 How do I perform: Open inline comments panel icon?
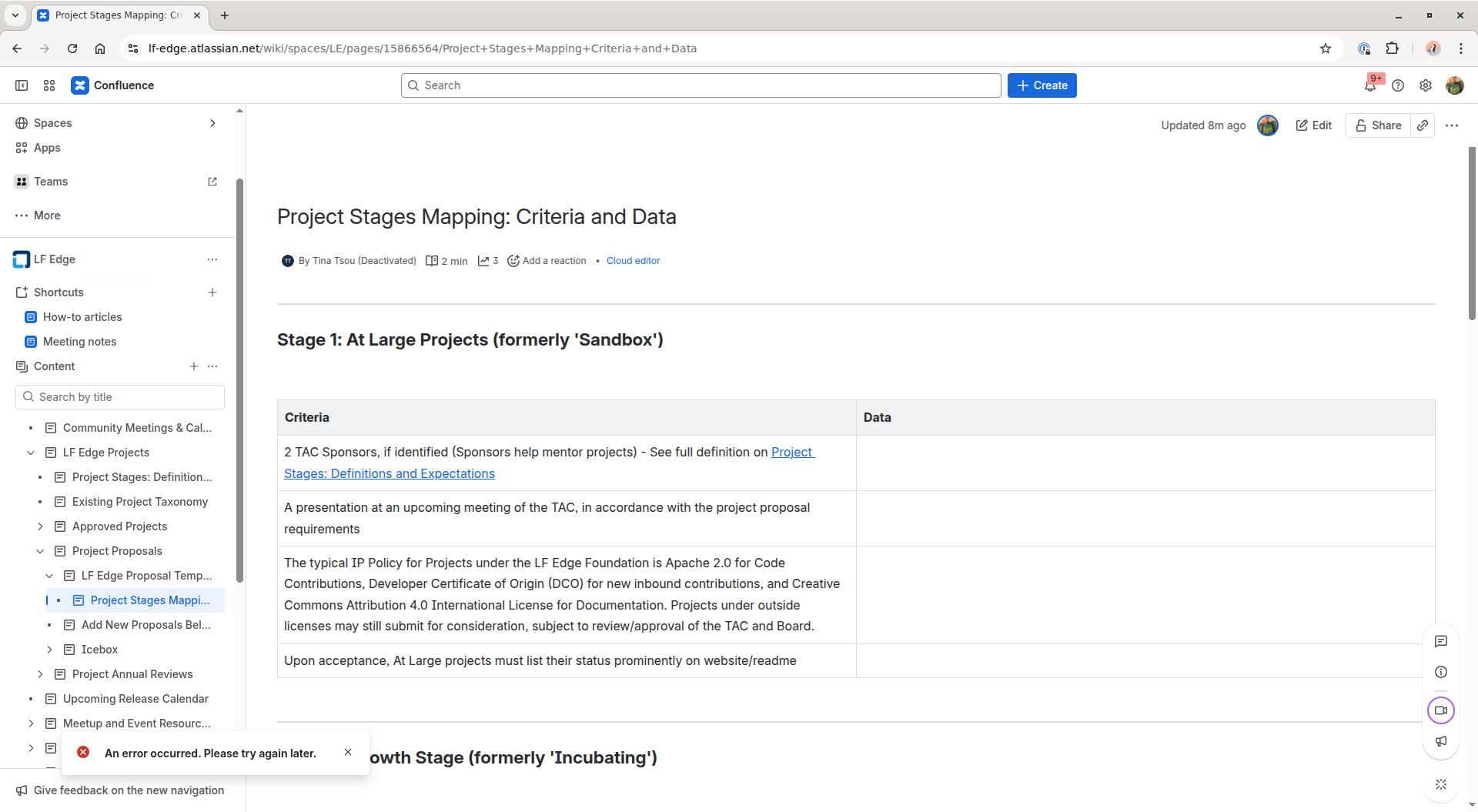click(1441, 641)
